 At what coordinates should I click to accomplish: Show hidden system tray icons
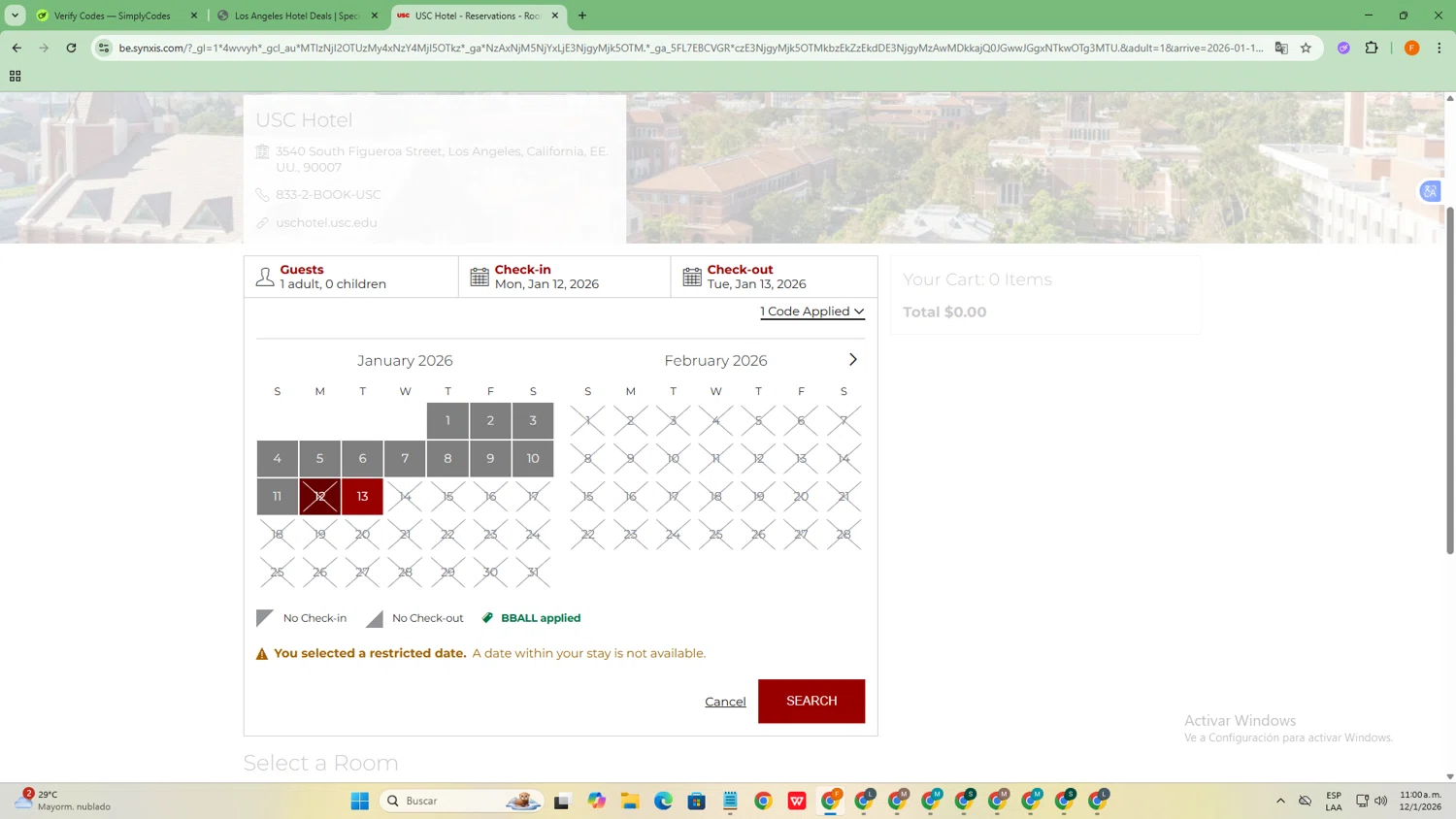(x=1280, y=801)
